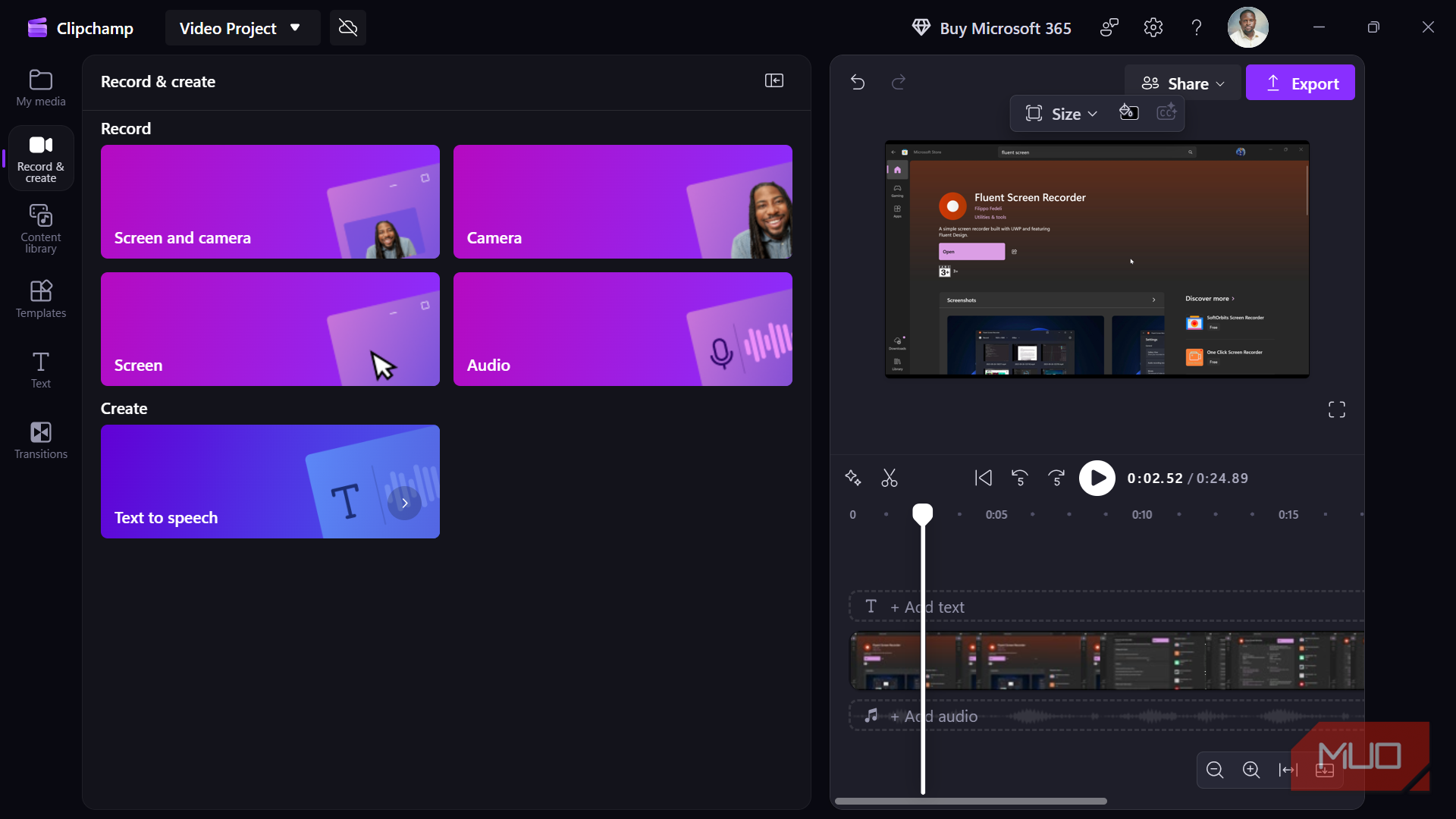1456x819 pixels.
Task: Open the settings gear
Action: click(1153, 28)
